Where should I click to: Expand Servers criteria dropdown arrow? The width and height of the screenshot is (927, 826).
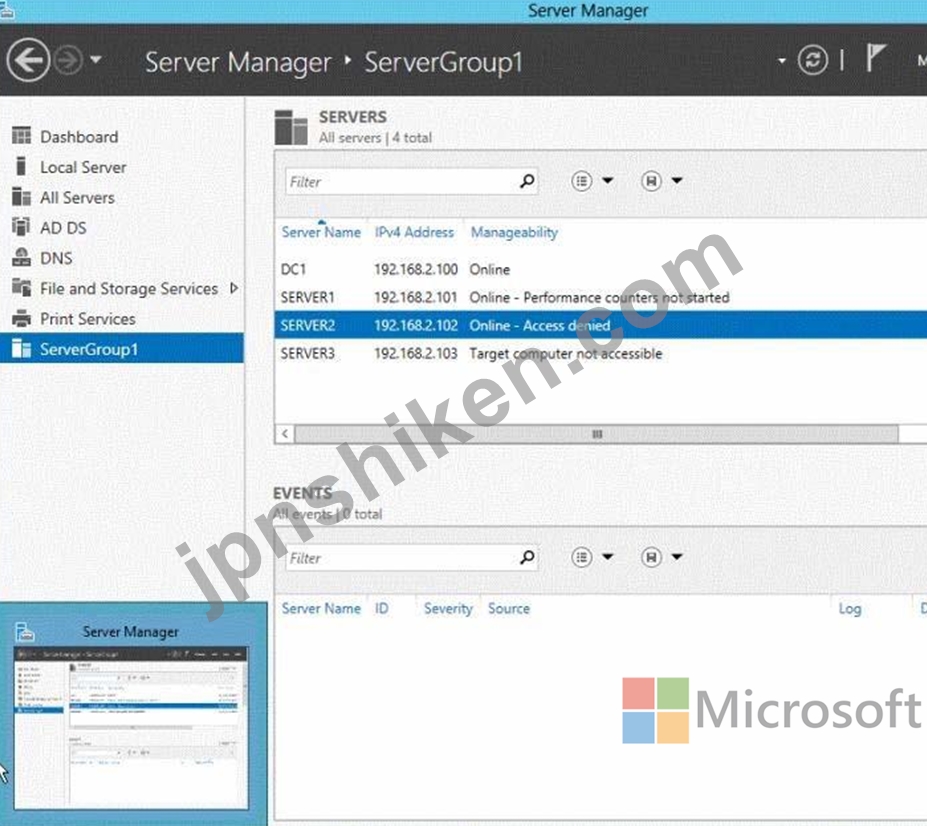click(608, 180)
